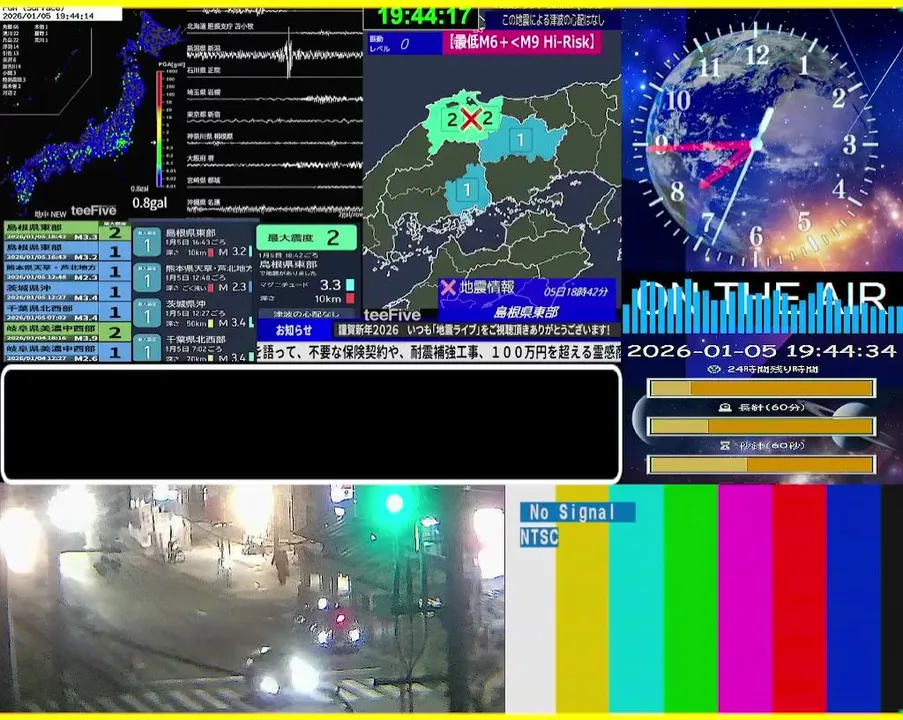
Task: Click the intensity 1 marker south of the epicenter
Action: (x=467, y=190)
